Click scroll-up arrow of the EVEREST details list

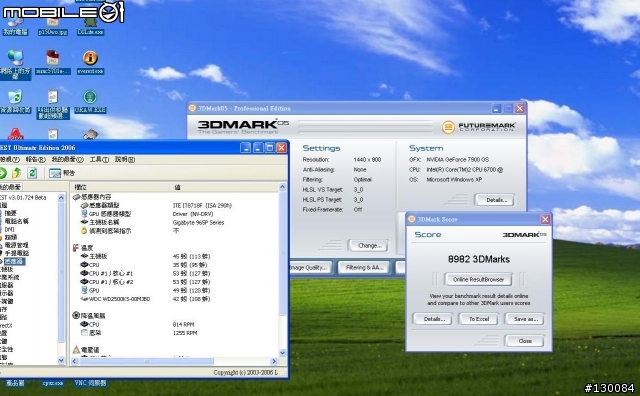[x=283, y=187]
